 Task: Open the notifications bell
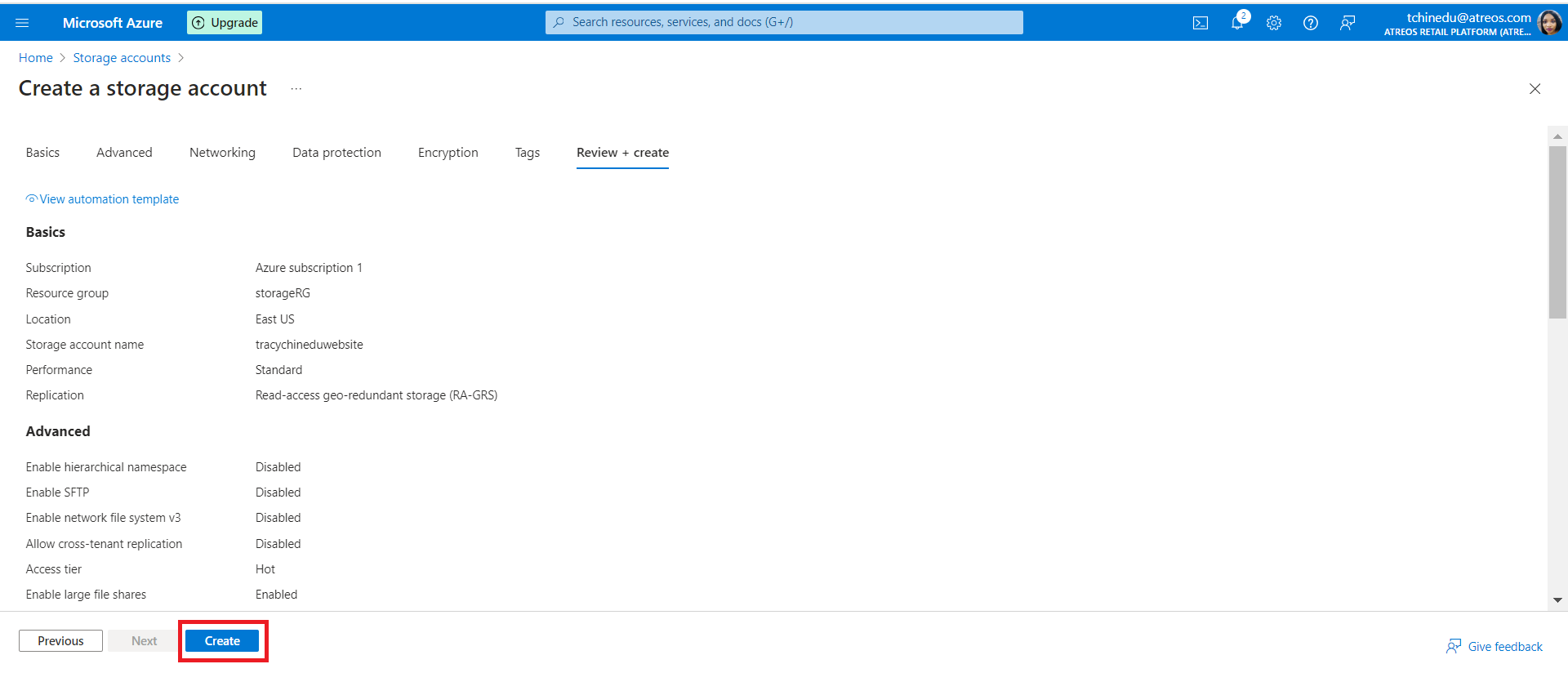(x=1238, y=23)
